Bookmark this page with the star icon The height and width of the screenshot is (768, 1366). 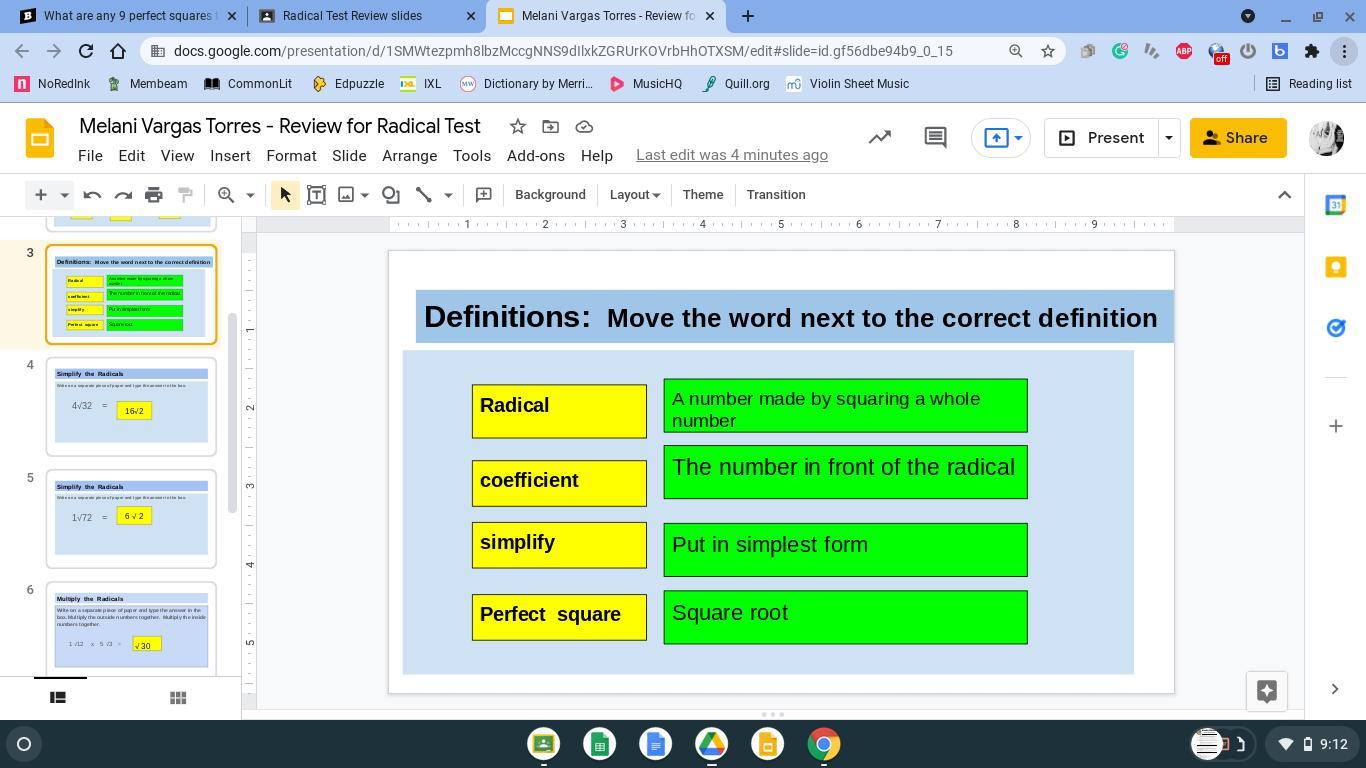point(1048,51)
